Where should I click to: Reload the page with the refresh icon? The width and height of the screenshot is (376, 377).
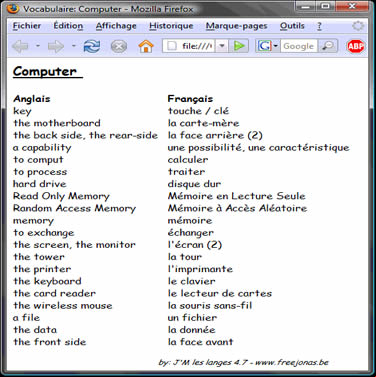click(92, 46)
